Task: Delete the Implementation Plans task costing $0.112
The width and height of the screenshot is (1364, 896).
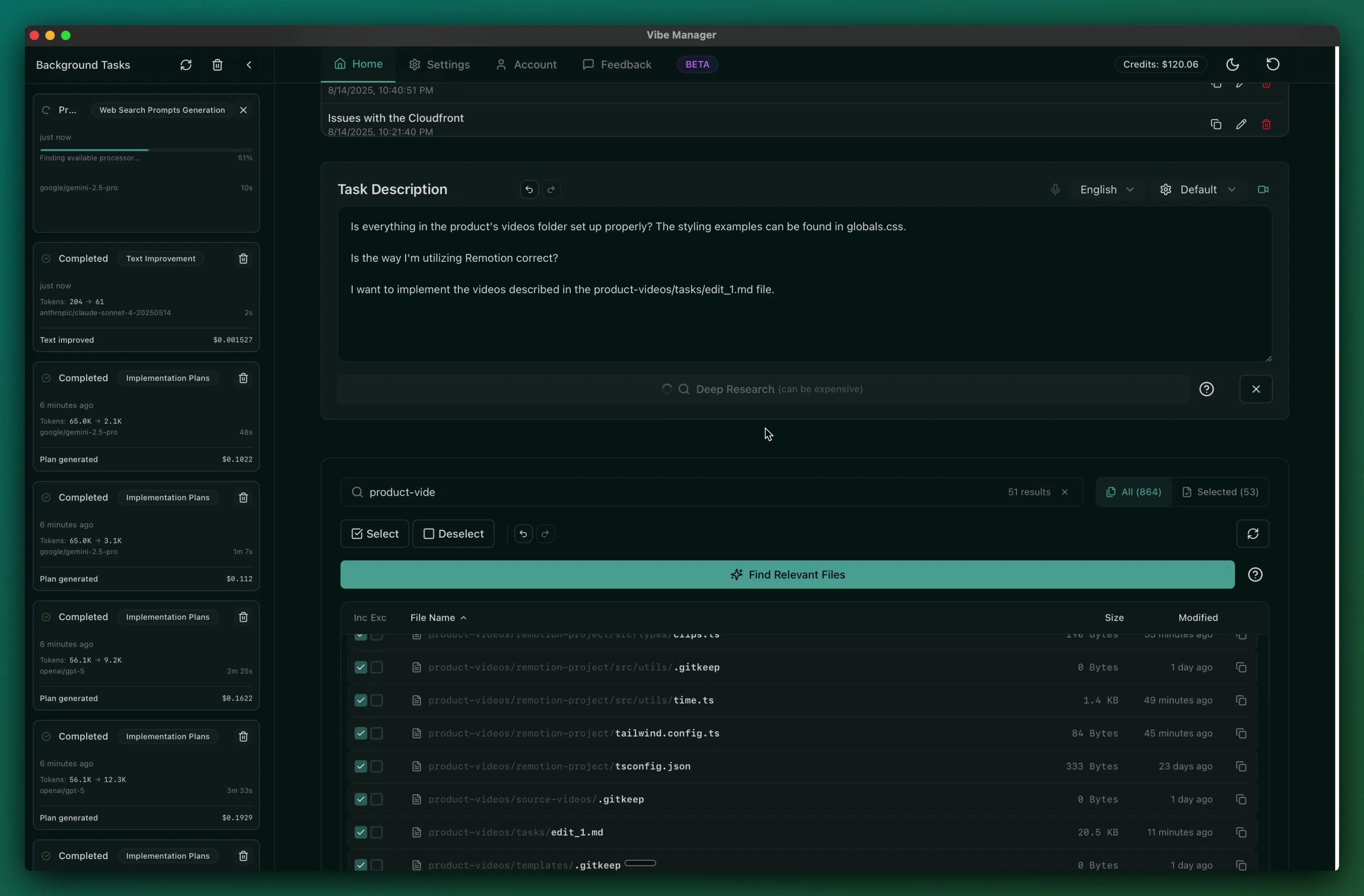Action: pos(243,498)
